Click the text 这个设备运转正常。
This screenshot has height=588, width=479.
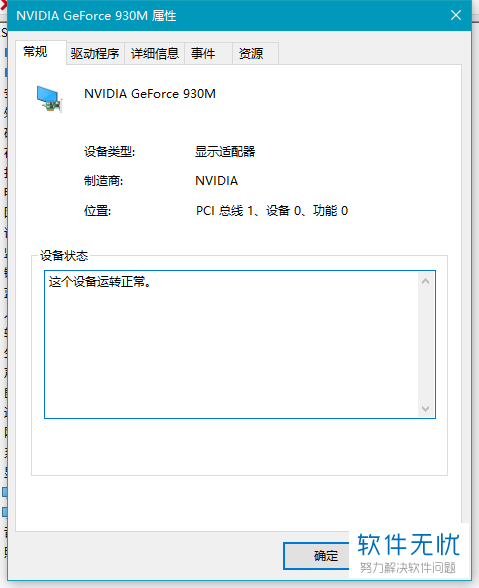pos(100,282)
